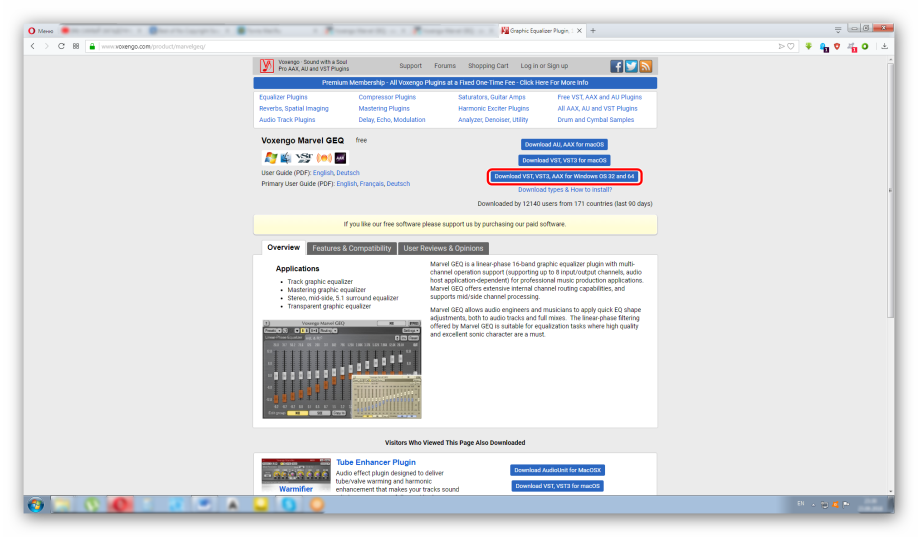
Task: Open the Windows Start button
Action: (x=36, y=504)
